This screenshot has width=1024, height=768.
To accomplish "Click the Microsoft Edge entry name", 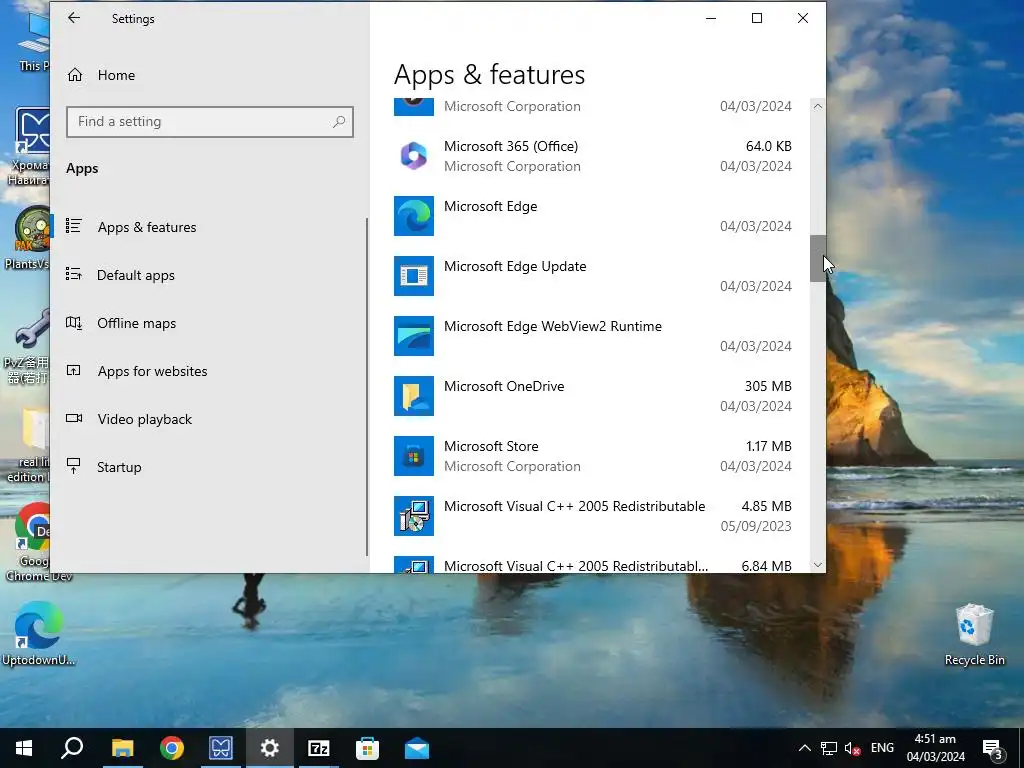I will [x=490, y=206].
